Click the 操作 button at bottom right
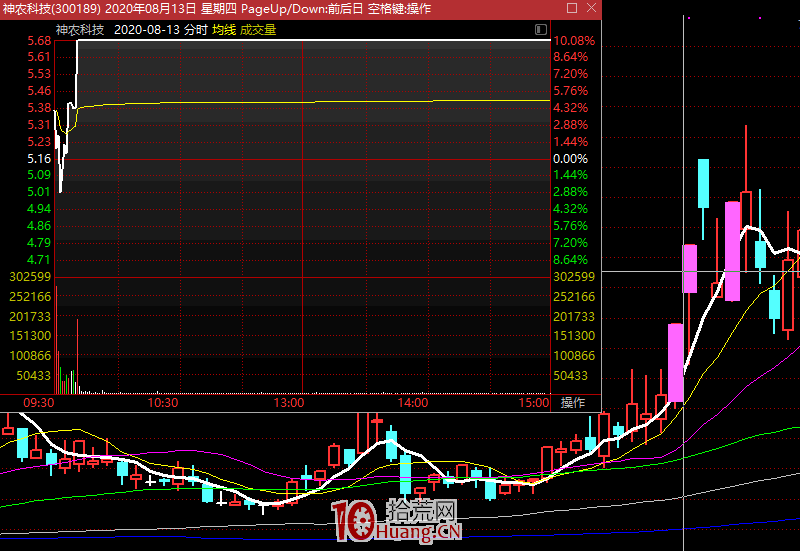 tap(572, 403)
